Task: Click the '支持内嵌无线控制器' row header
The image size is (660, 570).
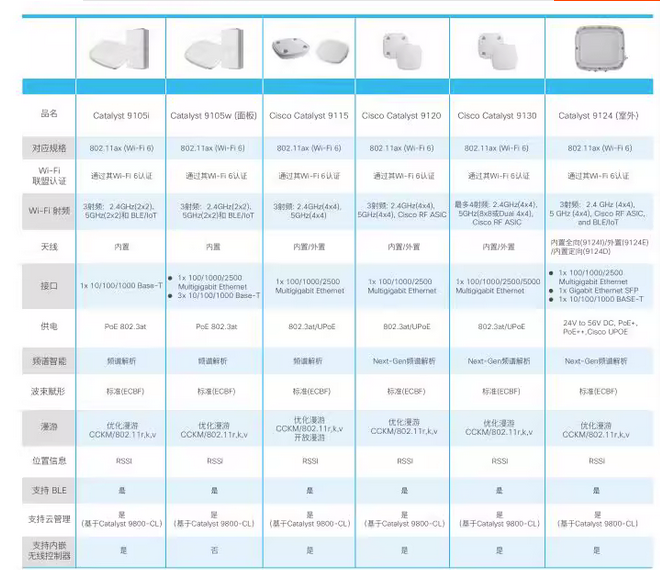Action: tap(49, 551)
